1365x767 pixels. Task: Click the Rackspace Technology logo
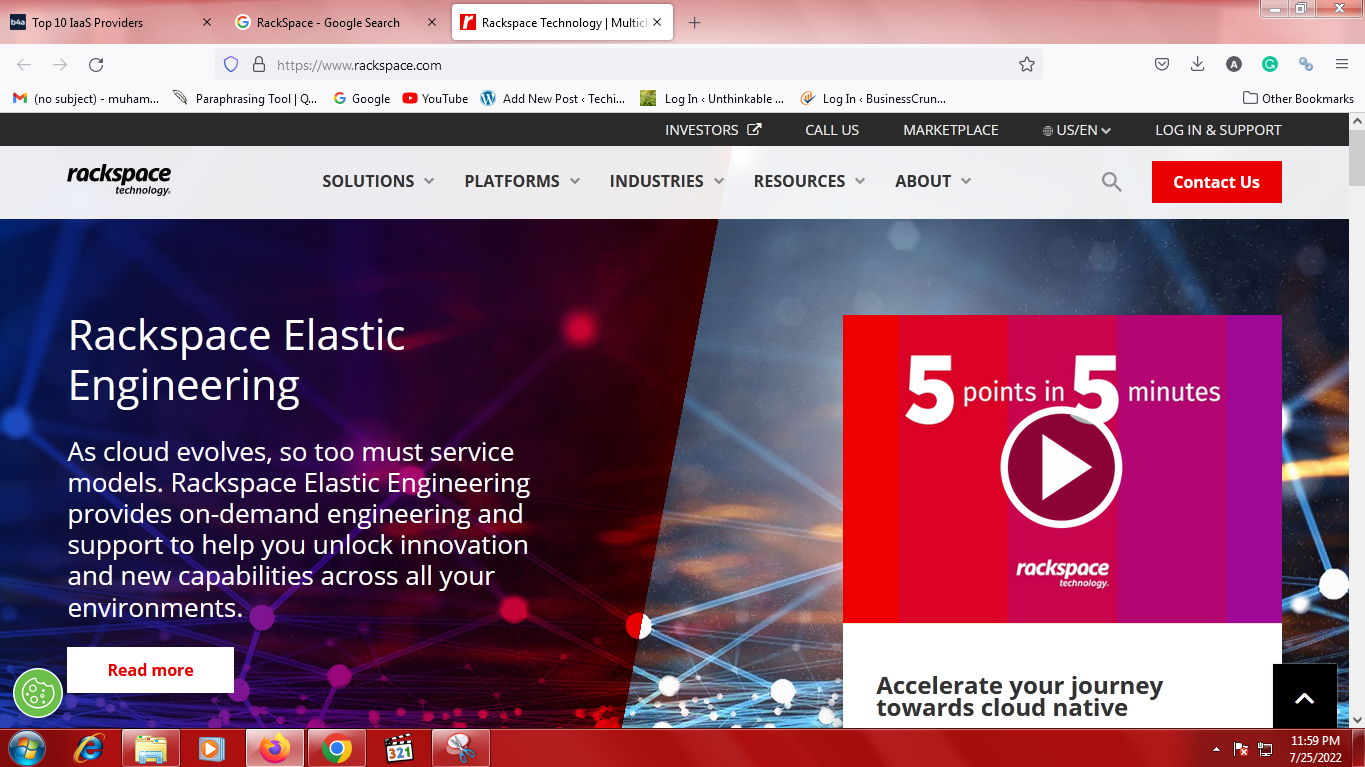(x=119, y=180)
